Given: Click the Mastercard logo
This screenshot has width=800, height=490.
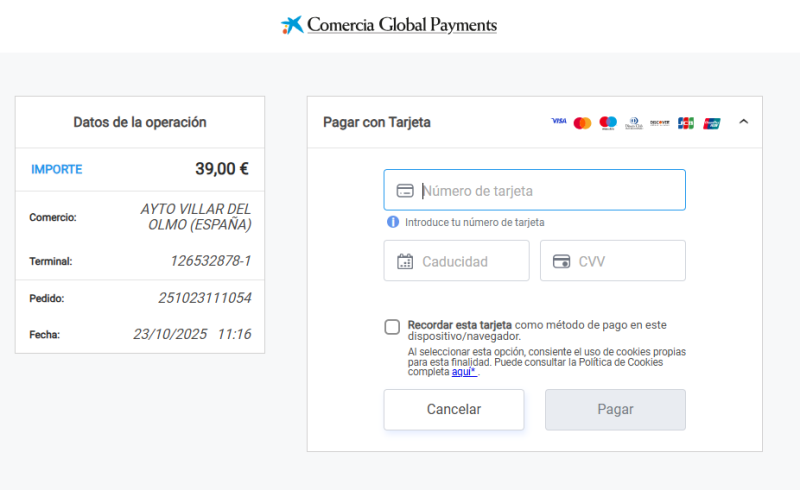Looking at the screenshot, I should point(582,123).
